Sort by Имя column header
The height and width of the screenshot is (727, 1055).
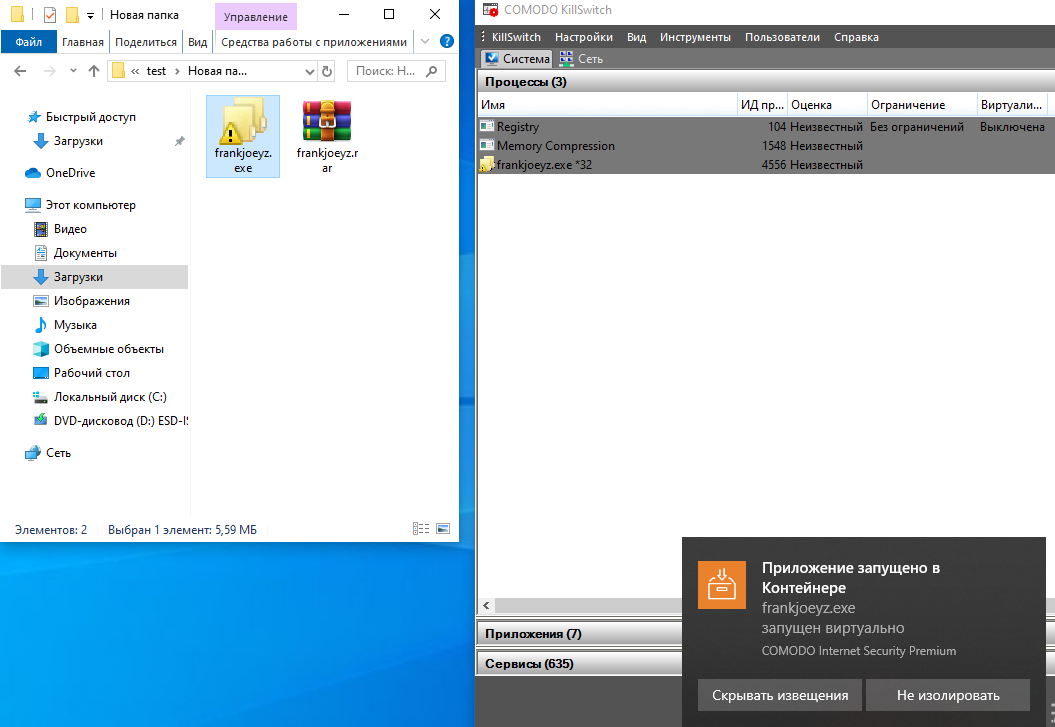click(x=608, y=105)
